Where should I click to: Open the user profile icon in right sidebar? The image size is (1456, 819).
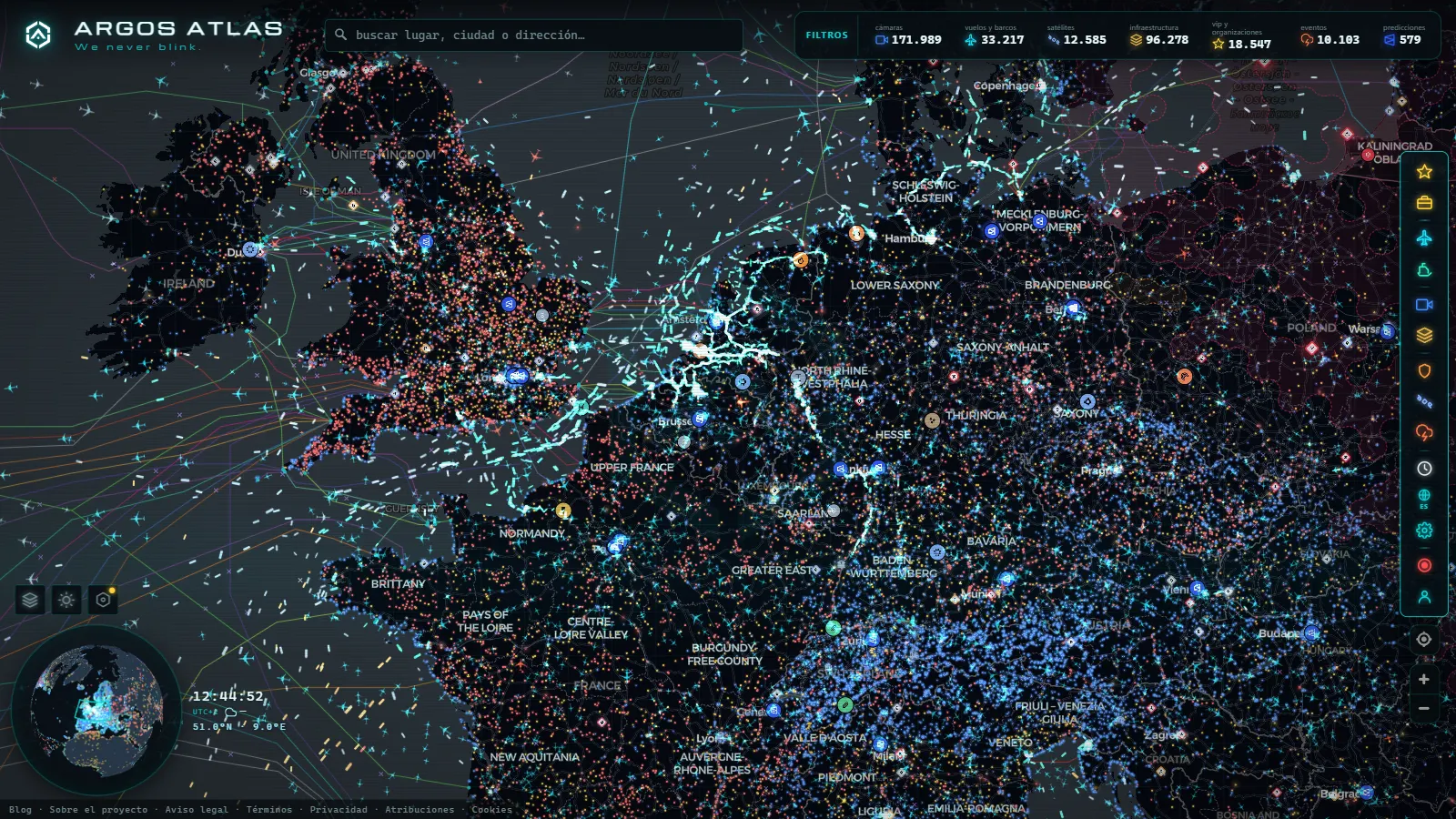click(x=1424, y=597)
